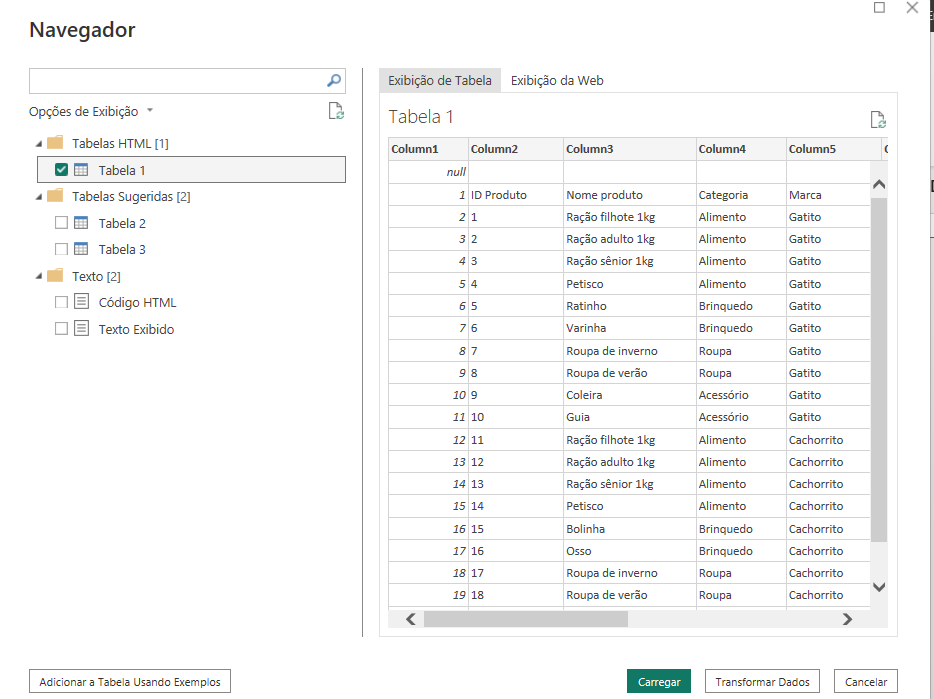Click the preview scroll down arrow
Viewport: 934px width, 699px height.
click(879, 587)
